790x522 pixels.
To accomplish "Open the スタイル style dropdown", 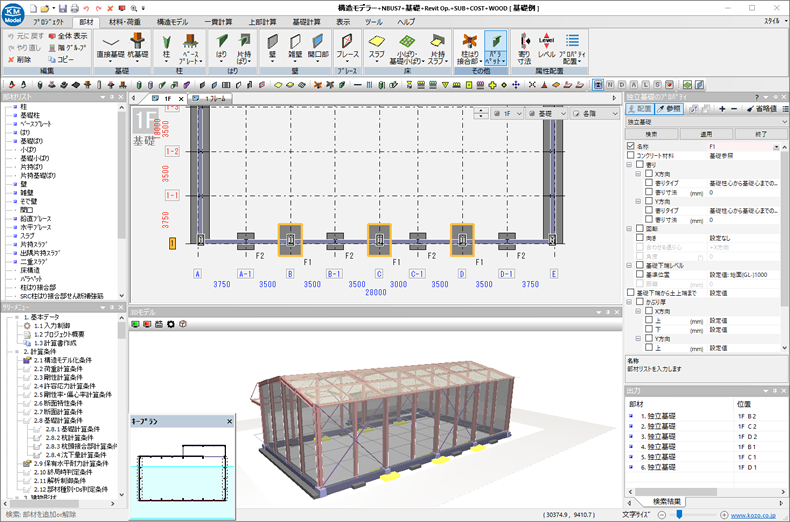I will click(774, 21).
